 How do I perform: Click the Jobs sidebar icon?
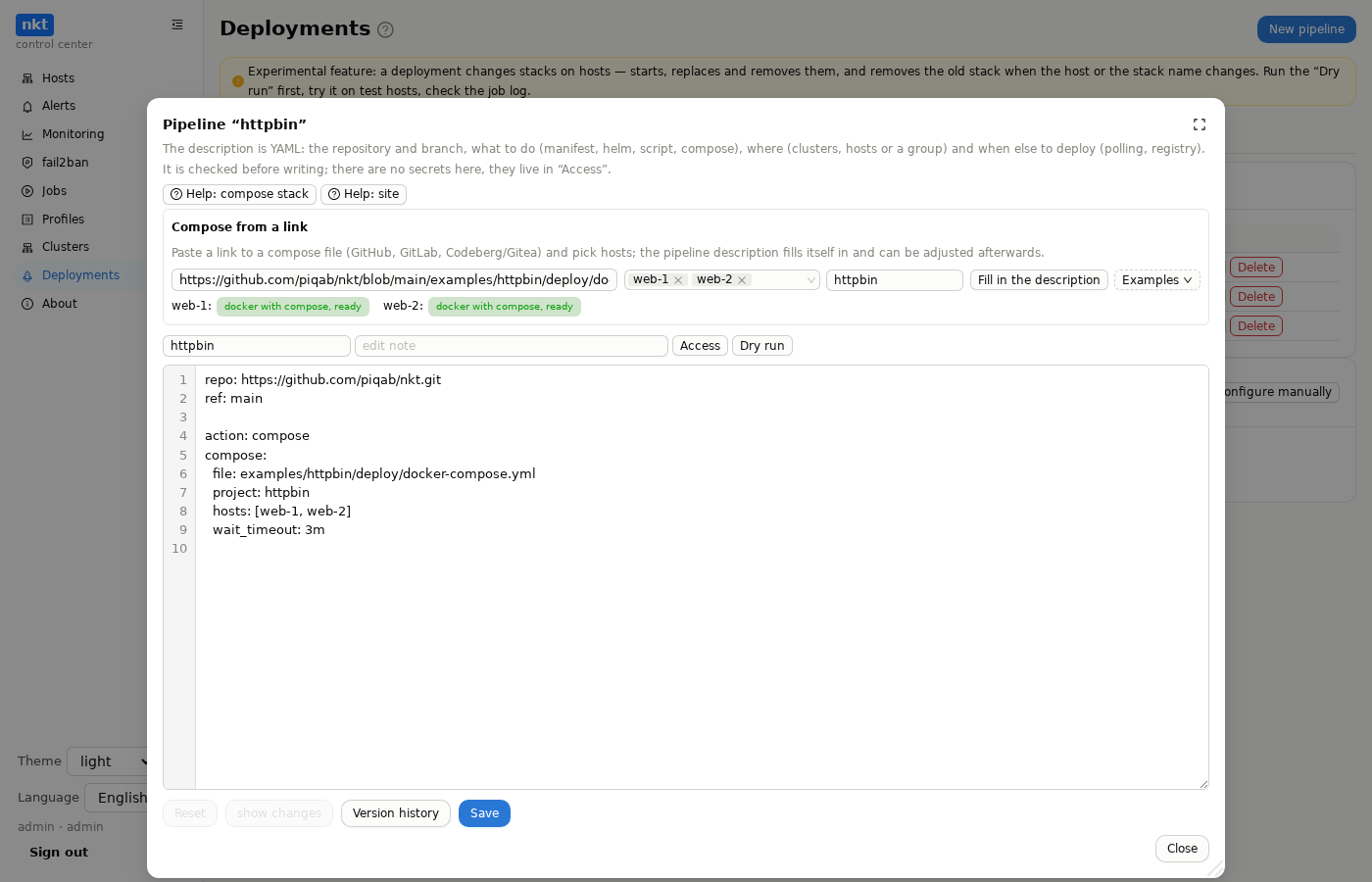pyautogui.click(x=27, y=191)
